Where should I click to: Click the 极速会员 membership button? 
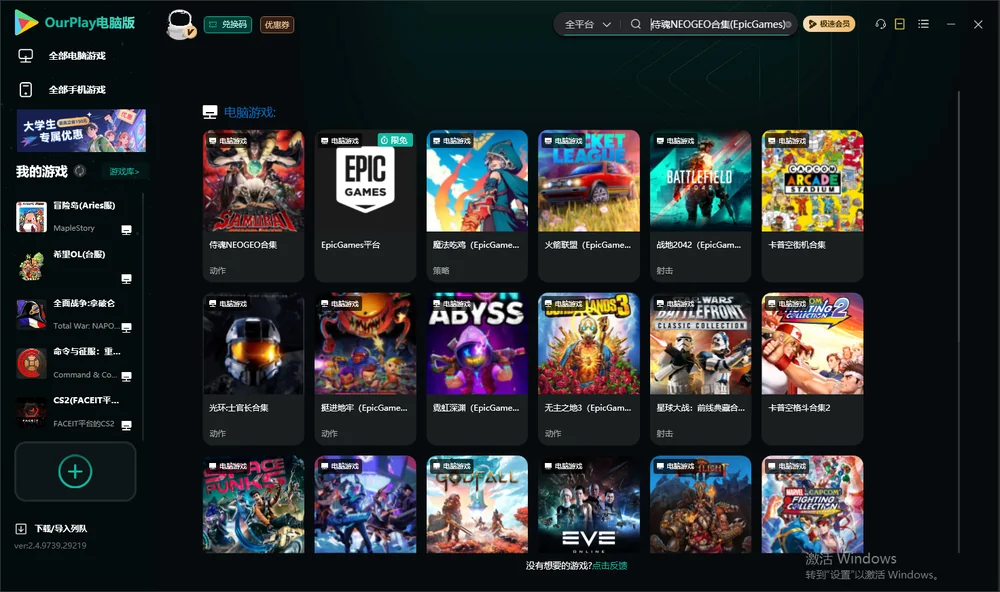pos(829,24)
